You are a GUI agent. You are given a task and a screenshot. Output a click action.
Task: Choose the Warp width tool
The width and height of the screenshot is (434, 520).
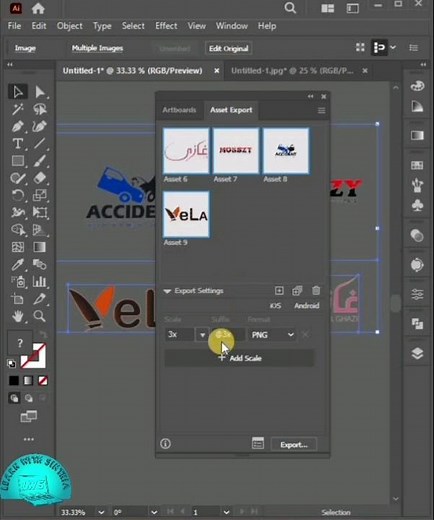(x=18, y=212)
